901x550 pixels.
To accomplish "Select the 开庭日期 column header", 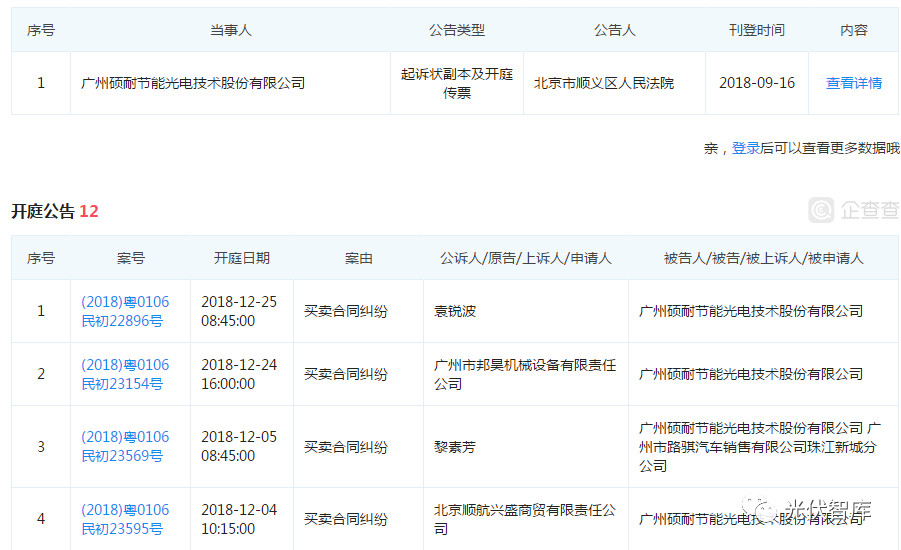I will [242, 258].
